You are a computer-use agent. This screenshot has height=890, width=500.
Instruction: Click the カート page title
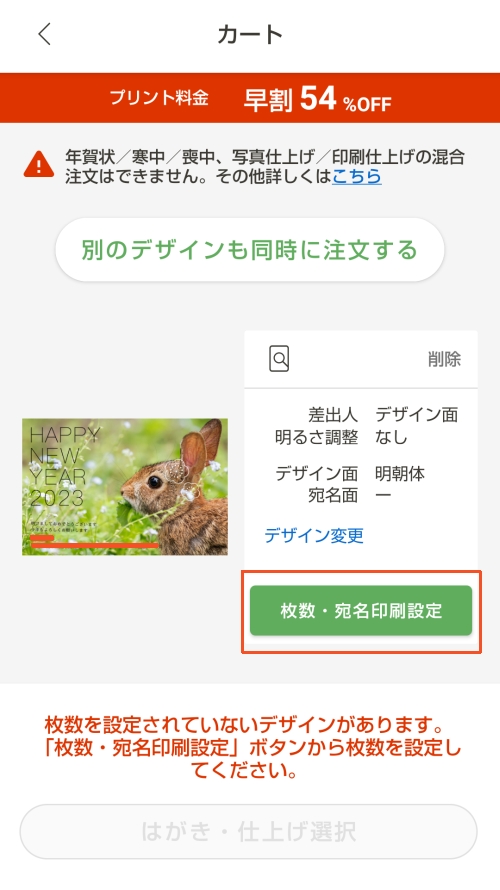coord(250,35)
